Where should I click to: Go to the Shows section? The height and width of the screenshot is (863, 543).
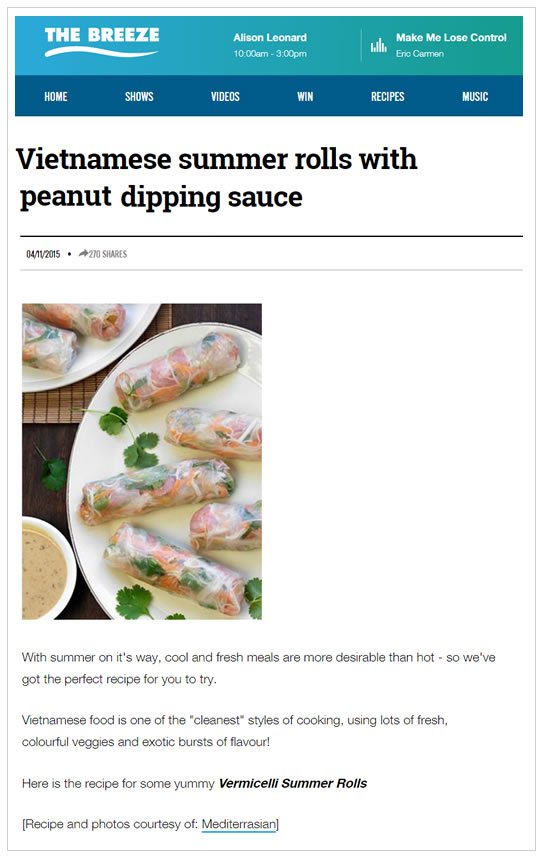tap(139, 96)
